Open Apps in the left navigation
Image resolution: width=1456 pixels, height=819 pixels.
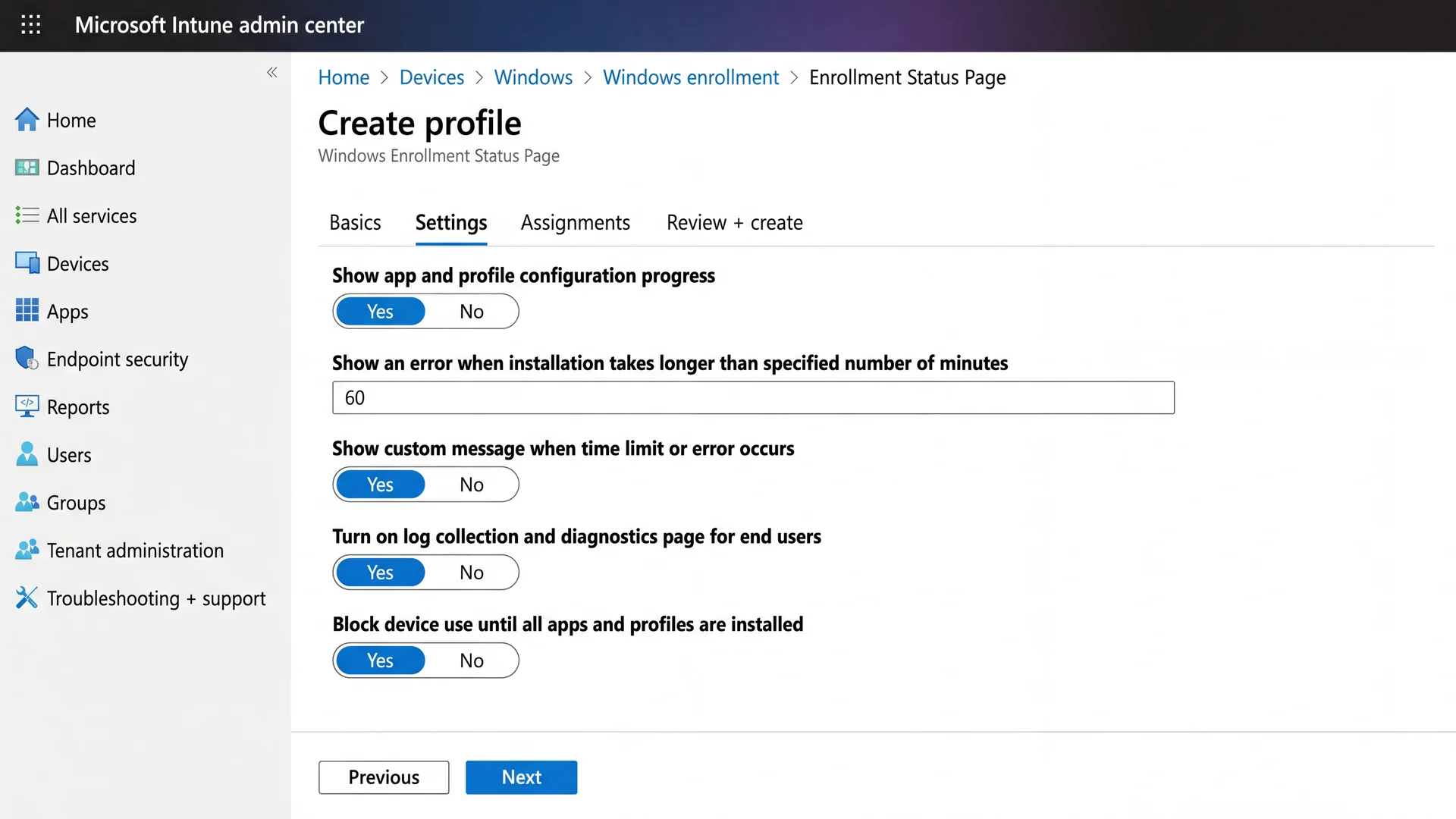[67, 311]
